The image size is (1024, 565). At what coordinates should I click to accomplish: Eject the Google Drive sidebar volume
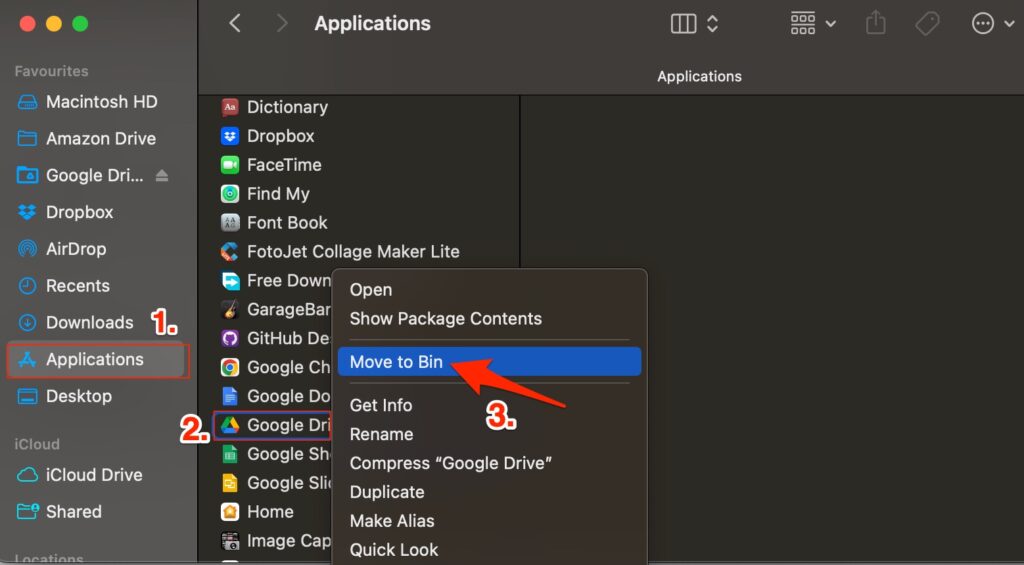tap(162, 176)
